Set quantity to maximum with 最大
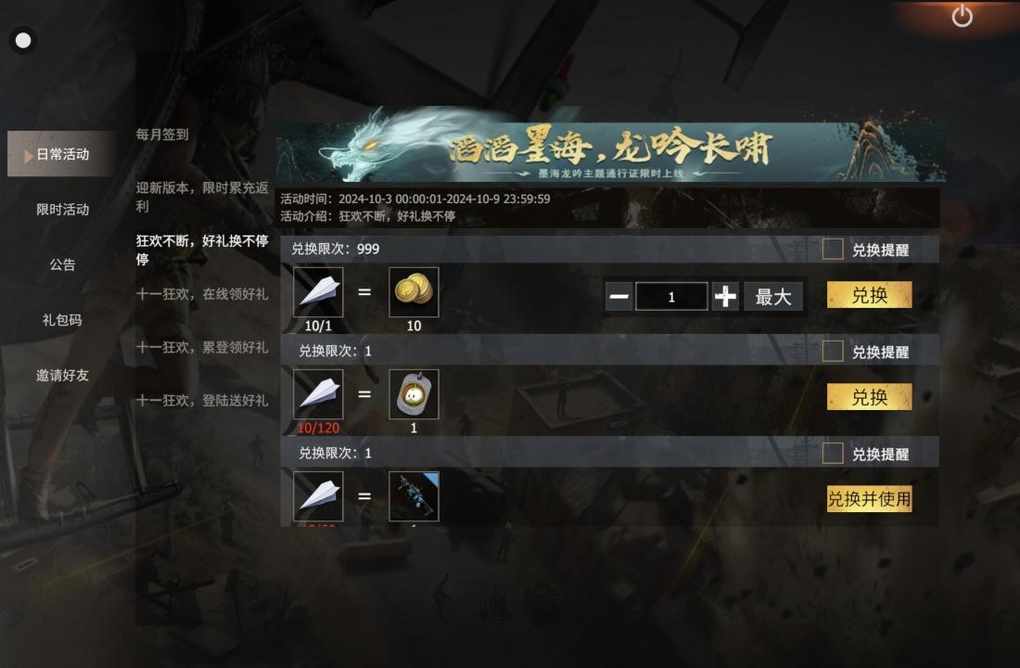This screenshot has width=1020, height=668. [773, 297]
